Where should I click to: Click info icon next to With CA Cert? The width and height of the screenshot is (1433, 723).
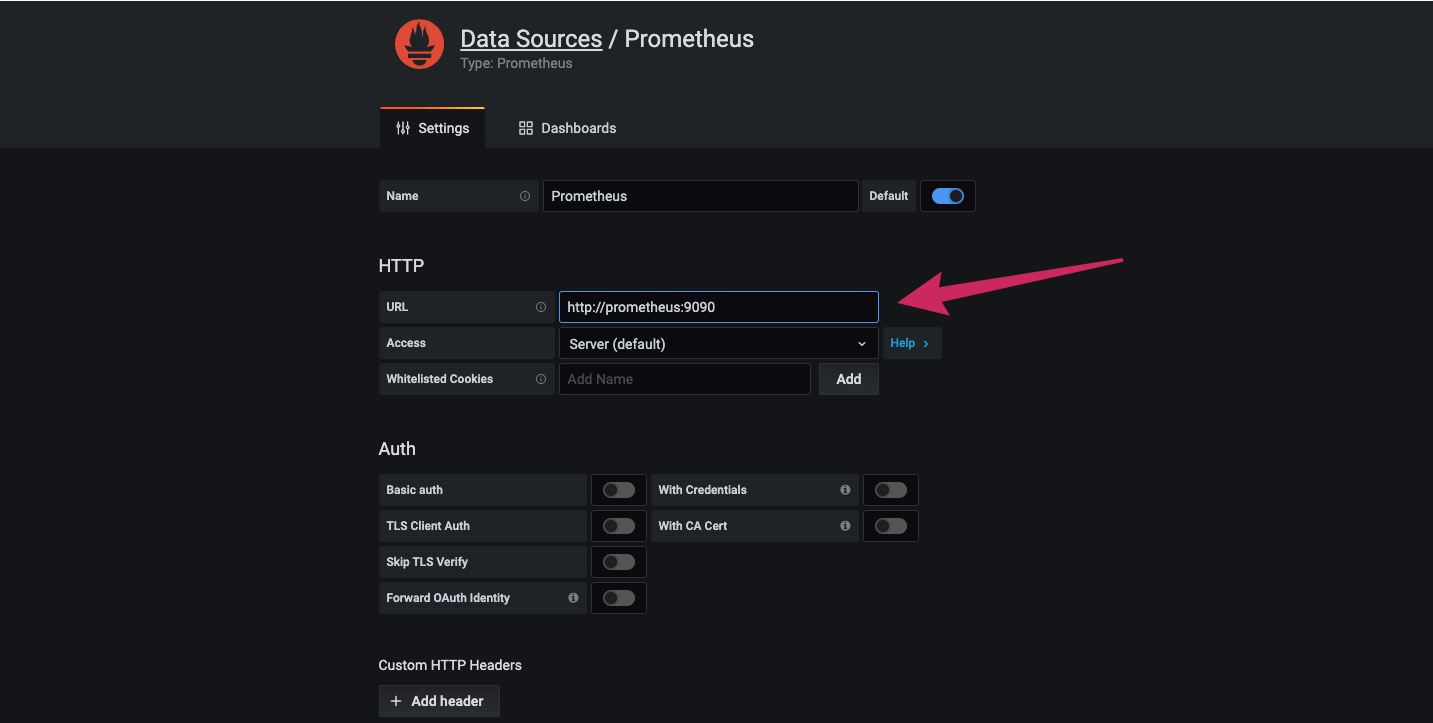pos(845,526)
